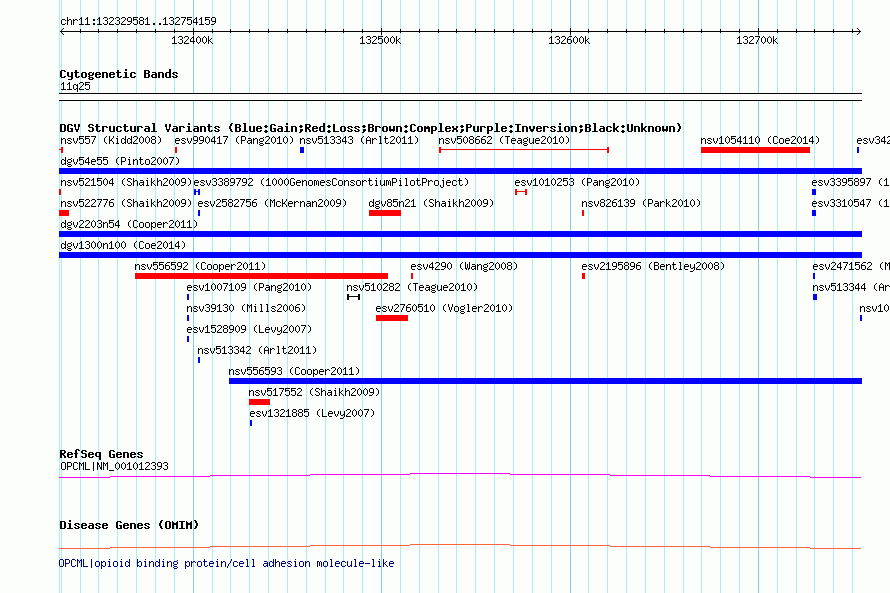Click the 132500k ruler tick label
The image size is (890, 593).
tap(380, 40)
